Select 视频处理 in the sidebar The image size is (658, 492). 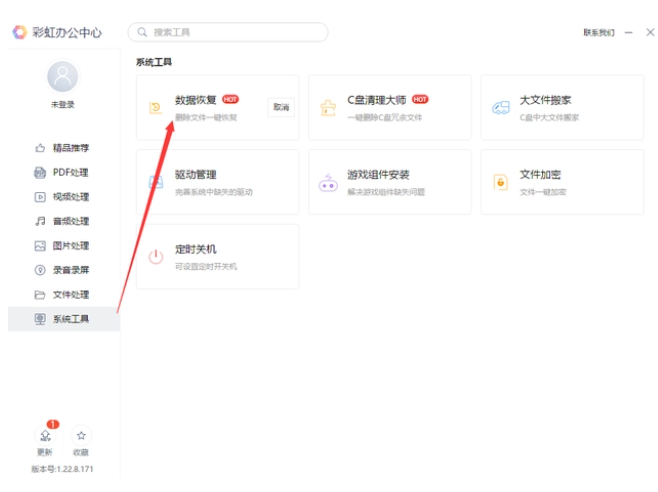click(64, 197)
